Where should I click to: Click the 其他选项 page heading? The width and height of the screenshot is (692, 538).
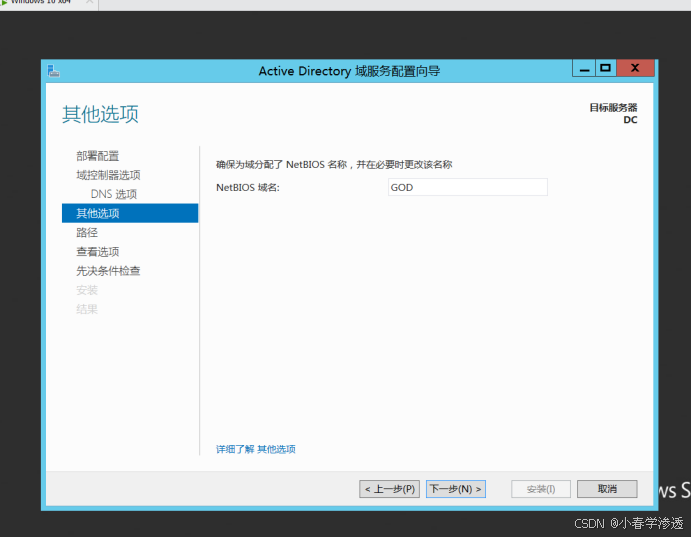click(x=100, y=114)
